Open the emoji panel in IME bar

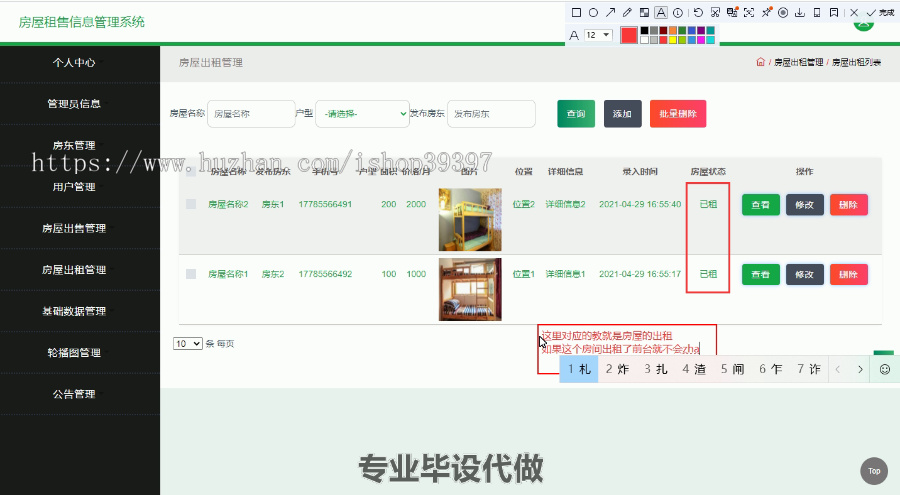885,369
